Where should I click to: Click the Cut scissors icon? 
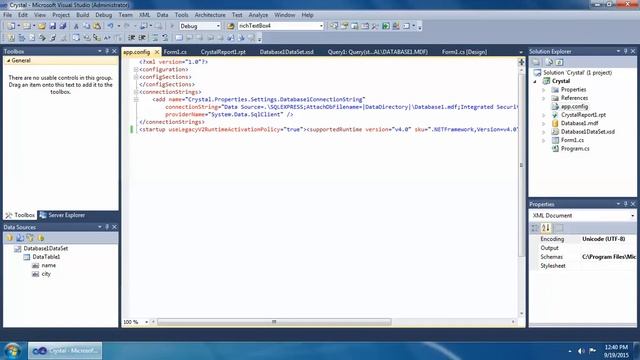[76, 26]
